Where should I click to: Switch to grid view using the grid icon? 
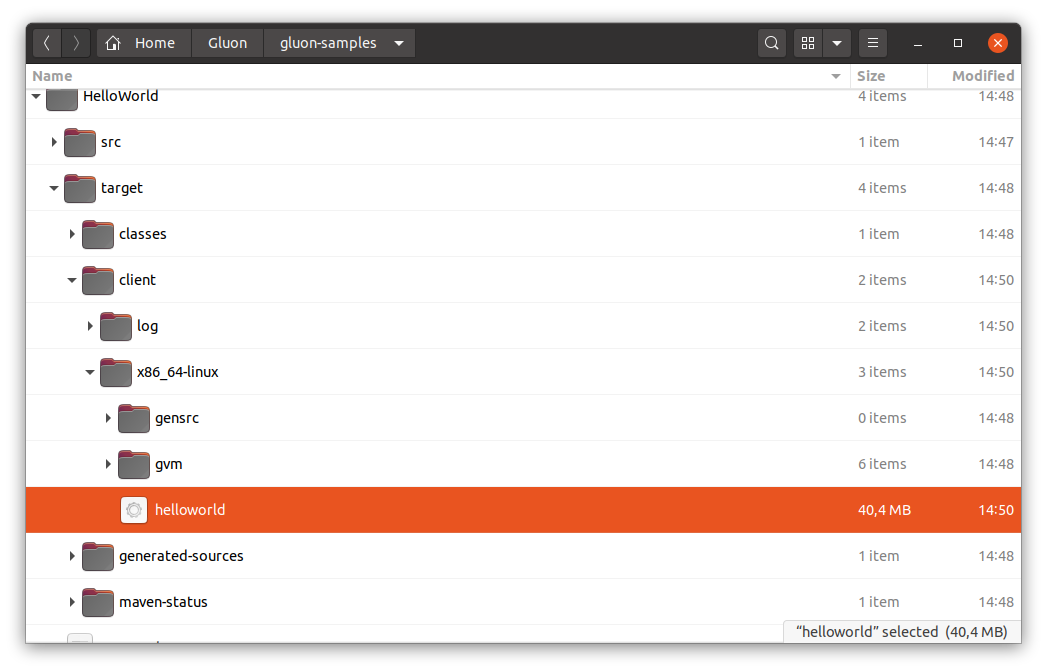point(808,43)
